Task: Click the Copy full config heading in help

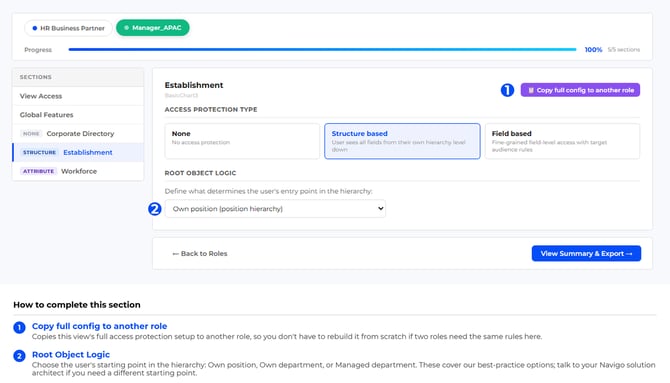Action: click(x=100, y=326)
